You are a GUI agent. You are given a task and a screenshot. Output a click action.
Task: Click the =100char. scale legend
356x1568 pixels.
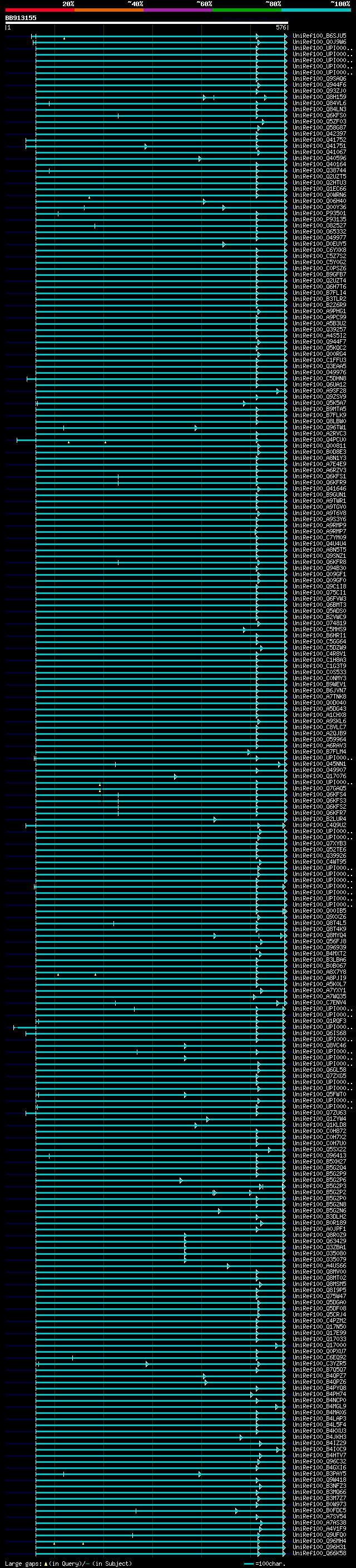pyautogui.click(x=265, y=1563)
